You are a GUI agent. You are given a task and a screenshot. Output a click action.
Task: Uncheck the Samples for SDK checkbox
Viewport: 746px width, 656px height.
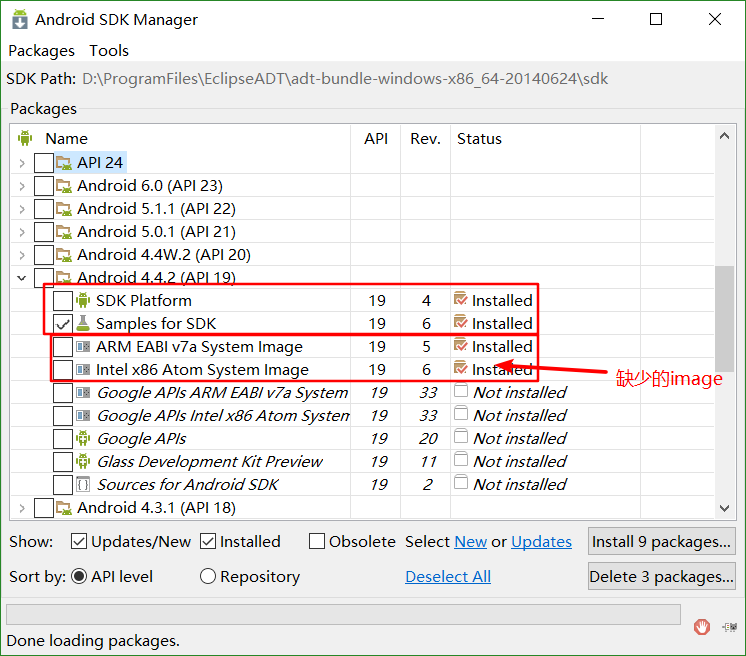tap(63, 323)
